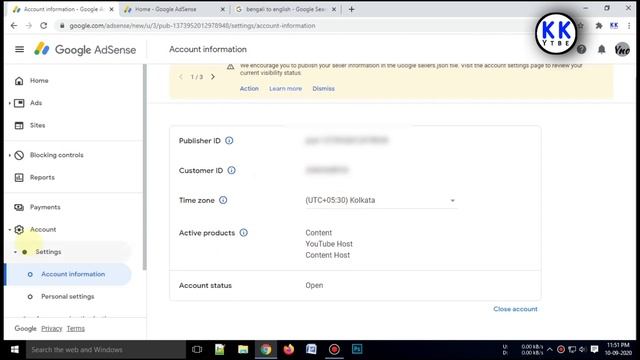Expand the Ads section arrow
The image size is (640, 360).
pyautogui.click(x=10, y=103)
